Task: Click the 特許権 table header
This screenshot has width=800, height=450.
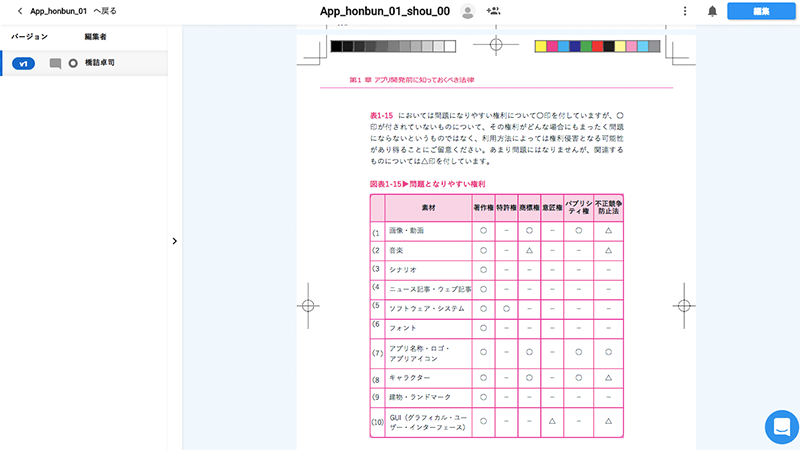Action: 506,208
